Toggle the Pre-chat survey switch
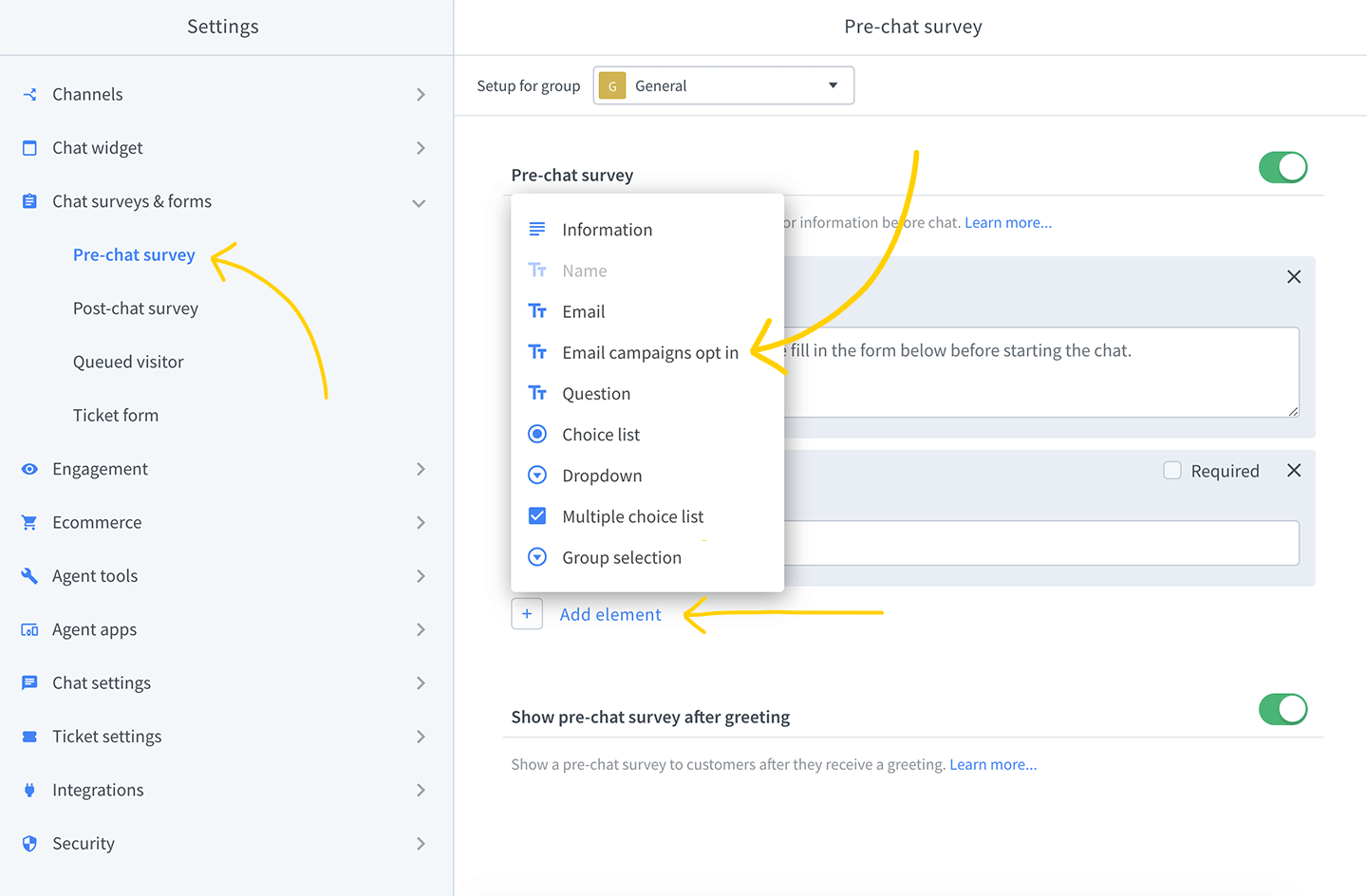The image size is (1367, 896). pyautogui.click(x=1283, y=167)
